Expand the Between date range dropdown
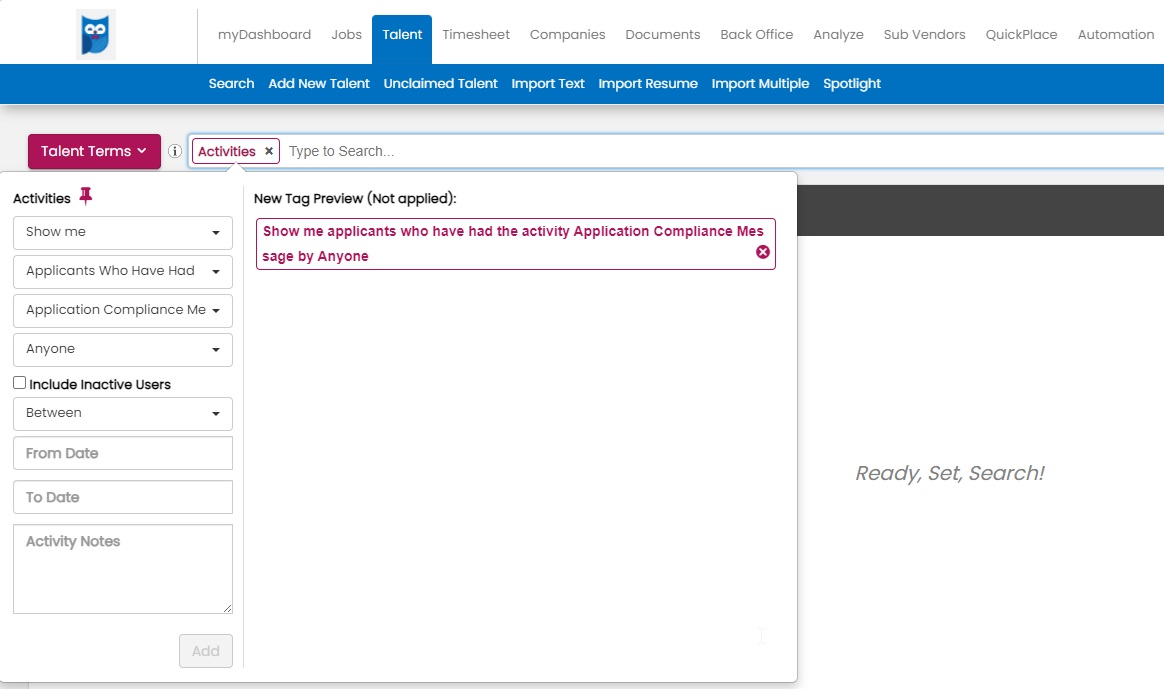The width and height of the screenshot is (1164, 689). pos(122,413)
